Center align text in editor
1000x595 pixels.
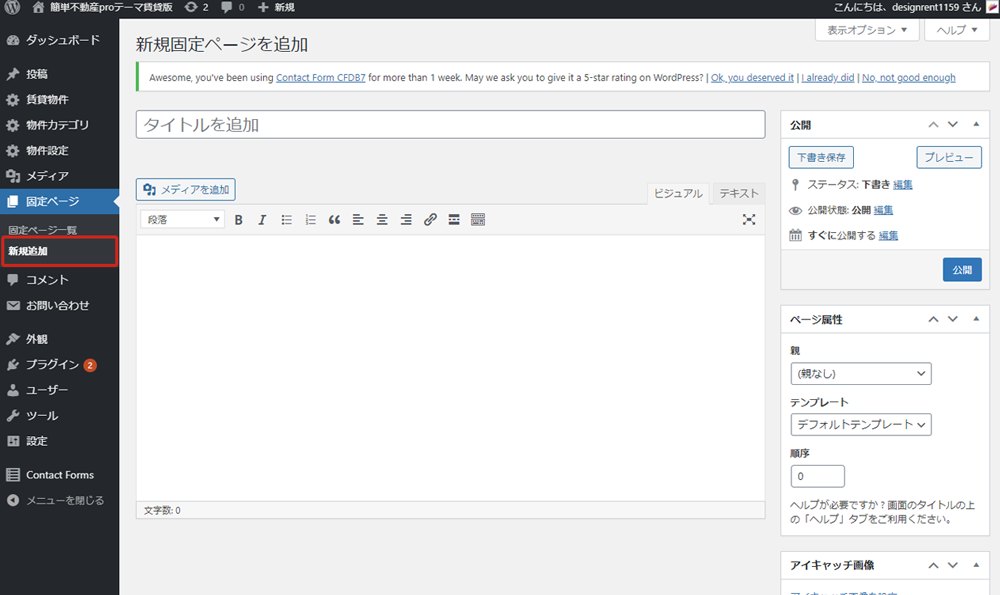click(382, 220)
